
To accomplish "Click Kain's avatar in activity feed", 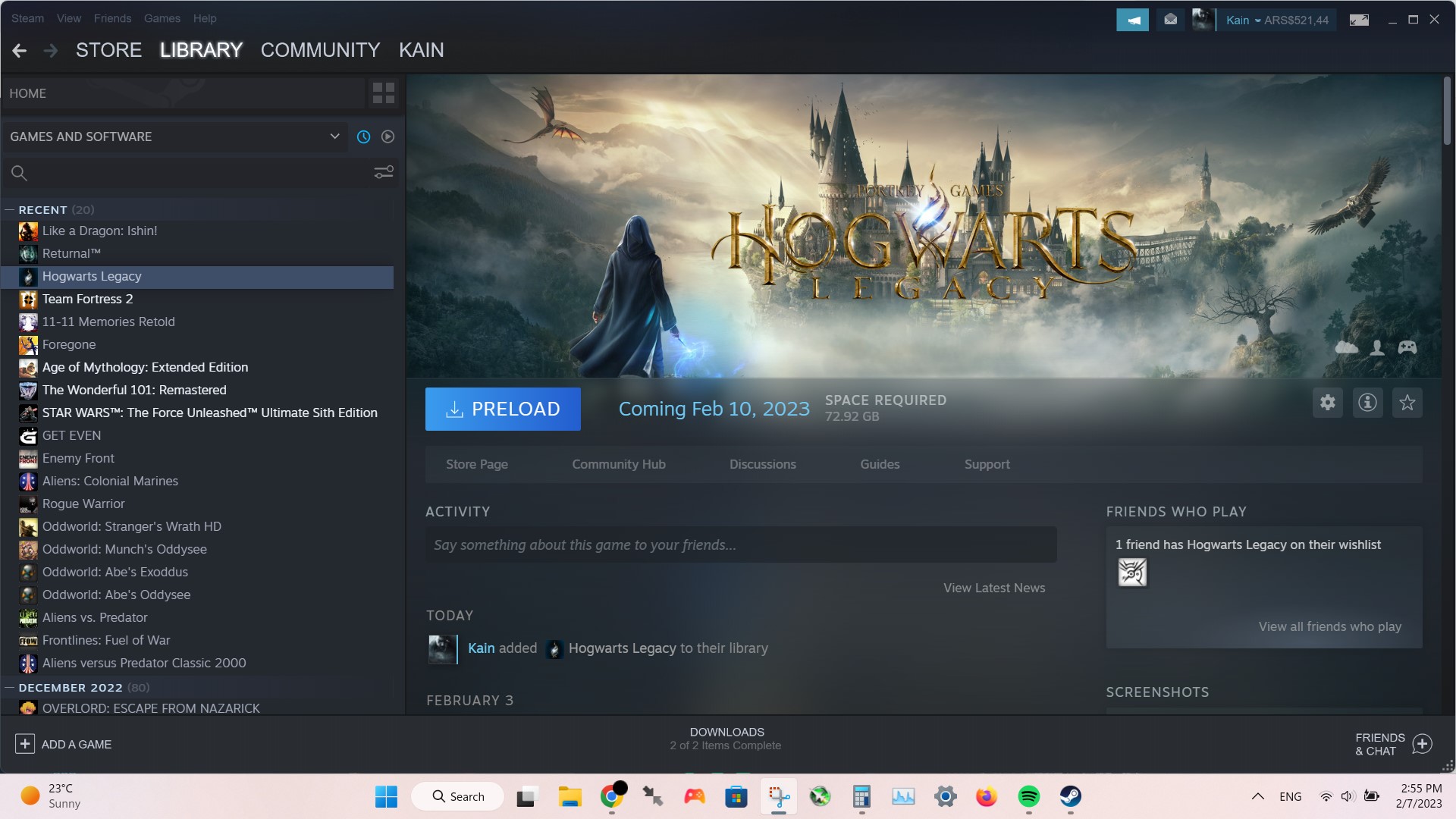I will point(443,649).
